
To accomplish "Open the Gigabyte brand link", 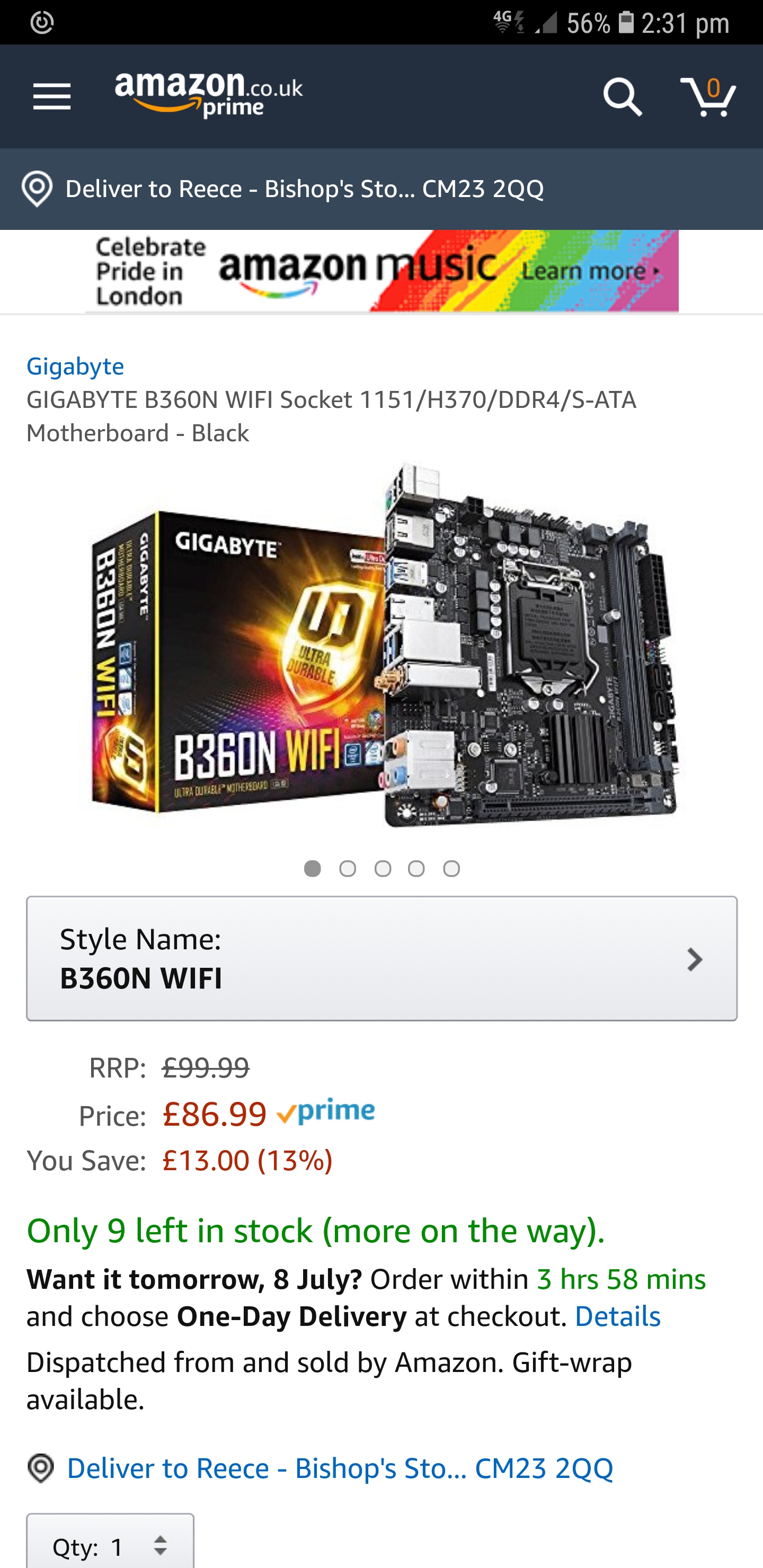I will (76, 366).
